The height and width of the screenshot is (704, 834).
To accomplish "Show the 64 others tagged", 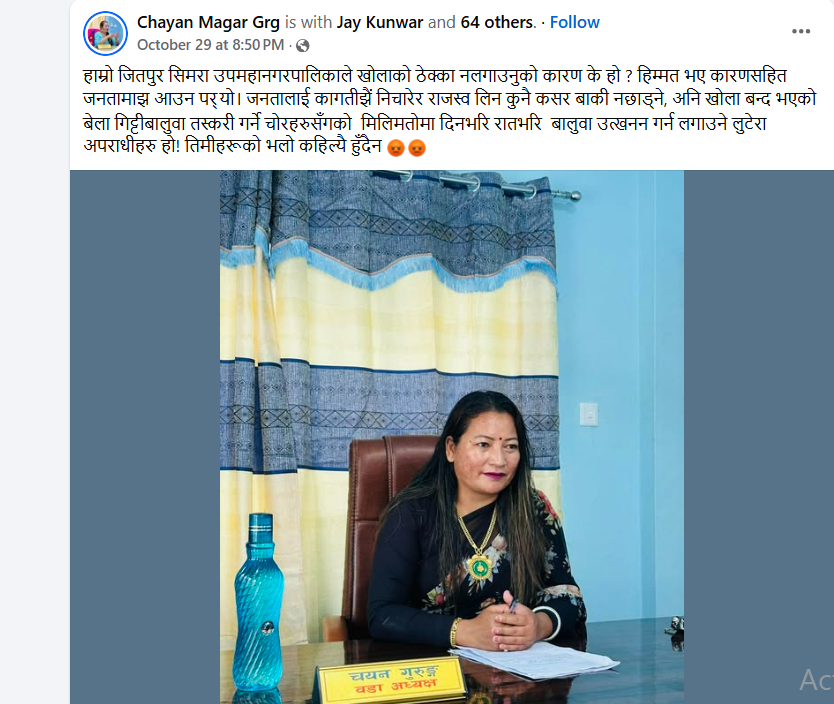I will 497,22.
